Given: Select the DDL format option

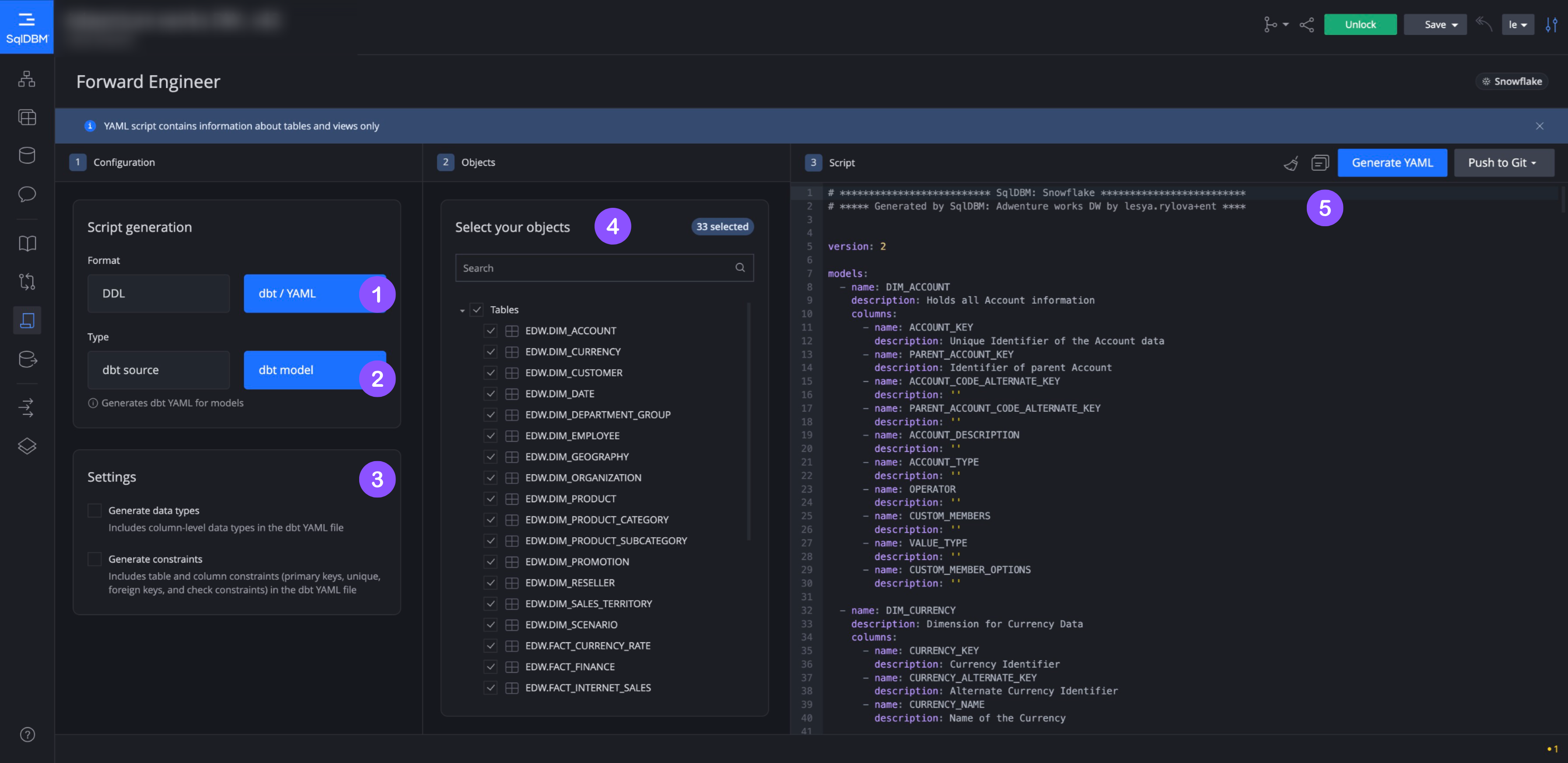Looking at the screenshot, I should coord(158,294).
